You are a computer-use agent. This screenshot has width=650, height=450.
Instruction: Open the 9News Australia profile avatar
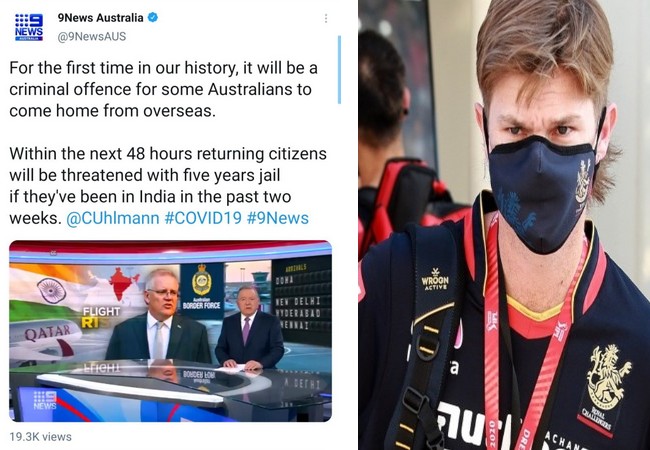coord(29,27)
